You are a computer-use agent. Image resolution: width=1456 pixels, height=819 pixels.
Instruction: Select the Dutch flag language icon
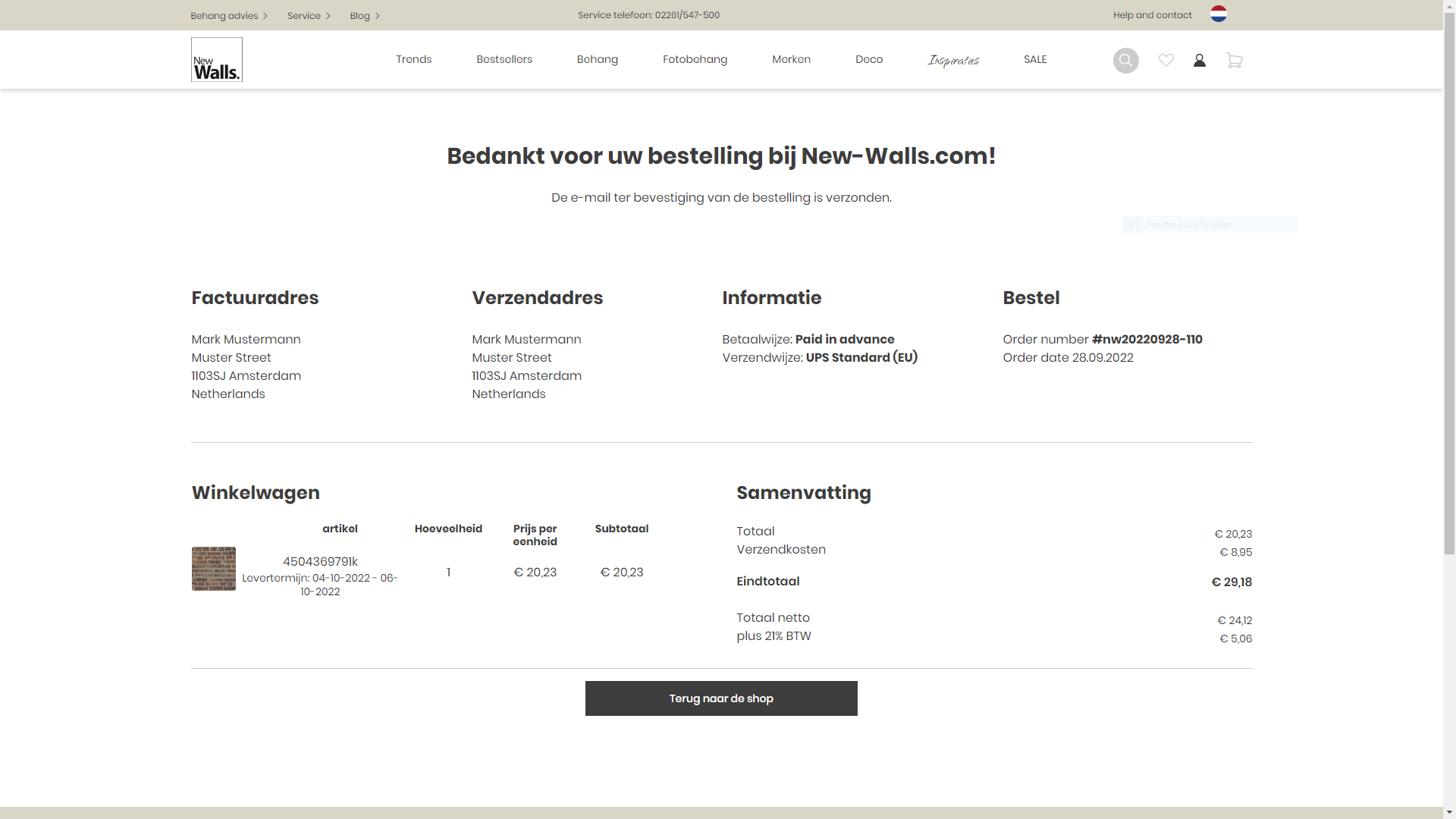pos(1219,14)
